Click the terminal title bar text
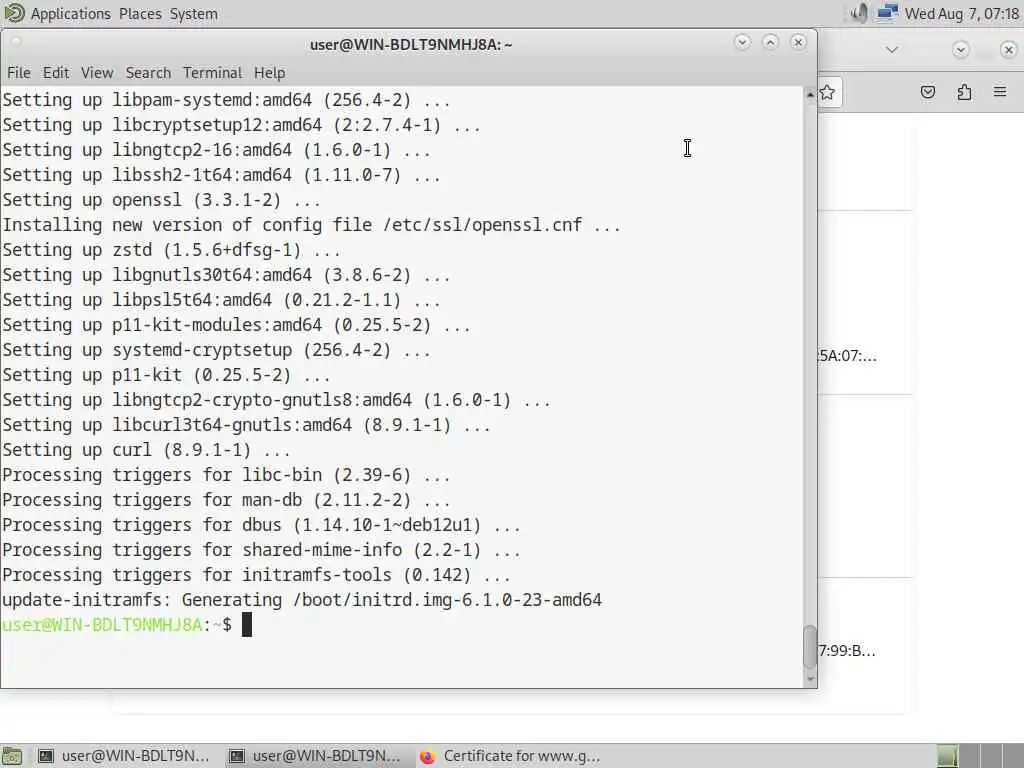 [x=411, y=44]
